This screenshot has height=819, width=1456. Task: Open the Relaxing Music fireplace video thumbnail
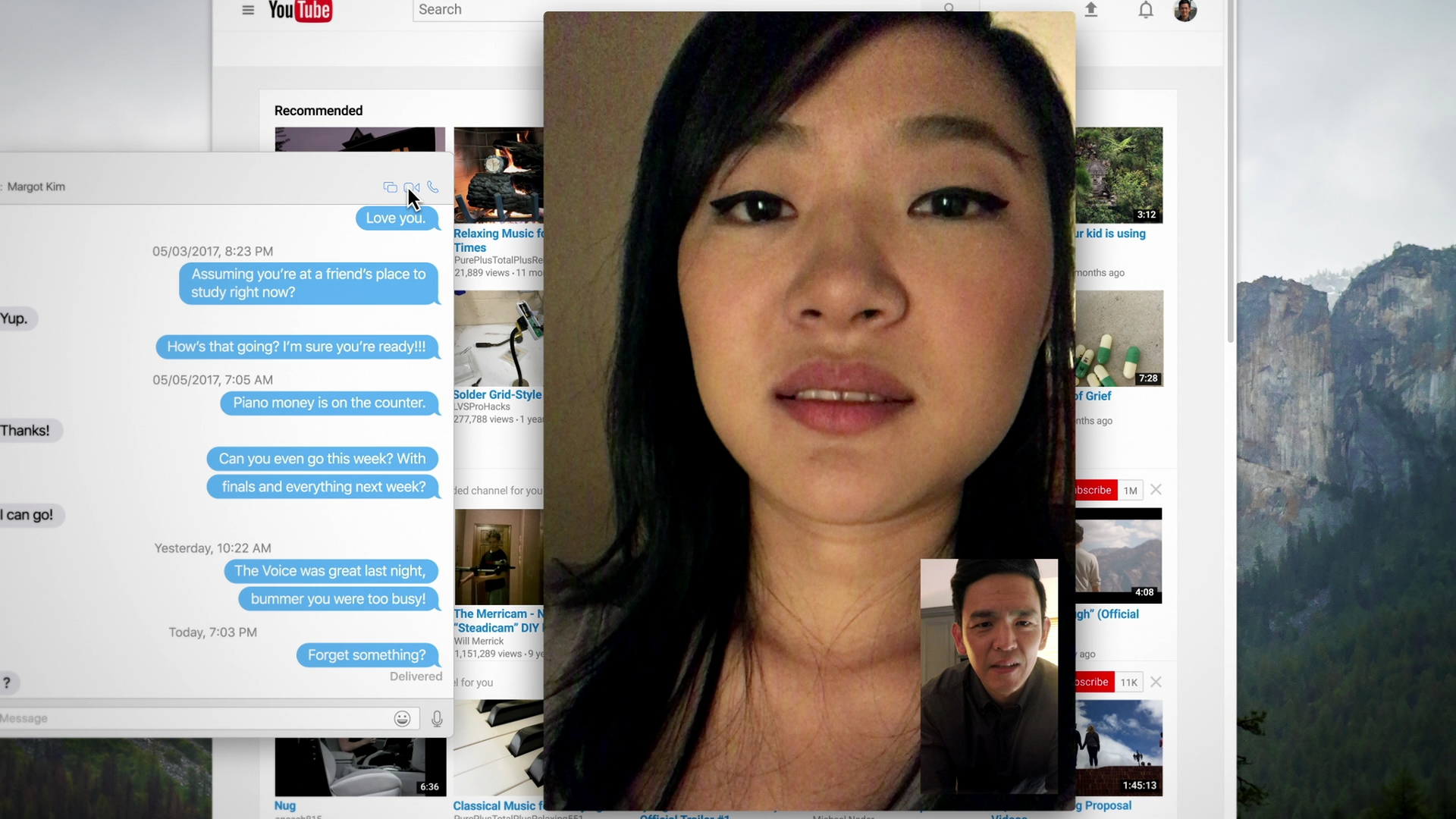498,175
